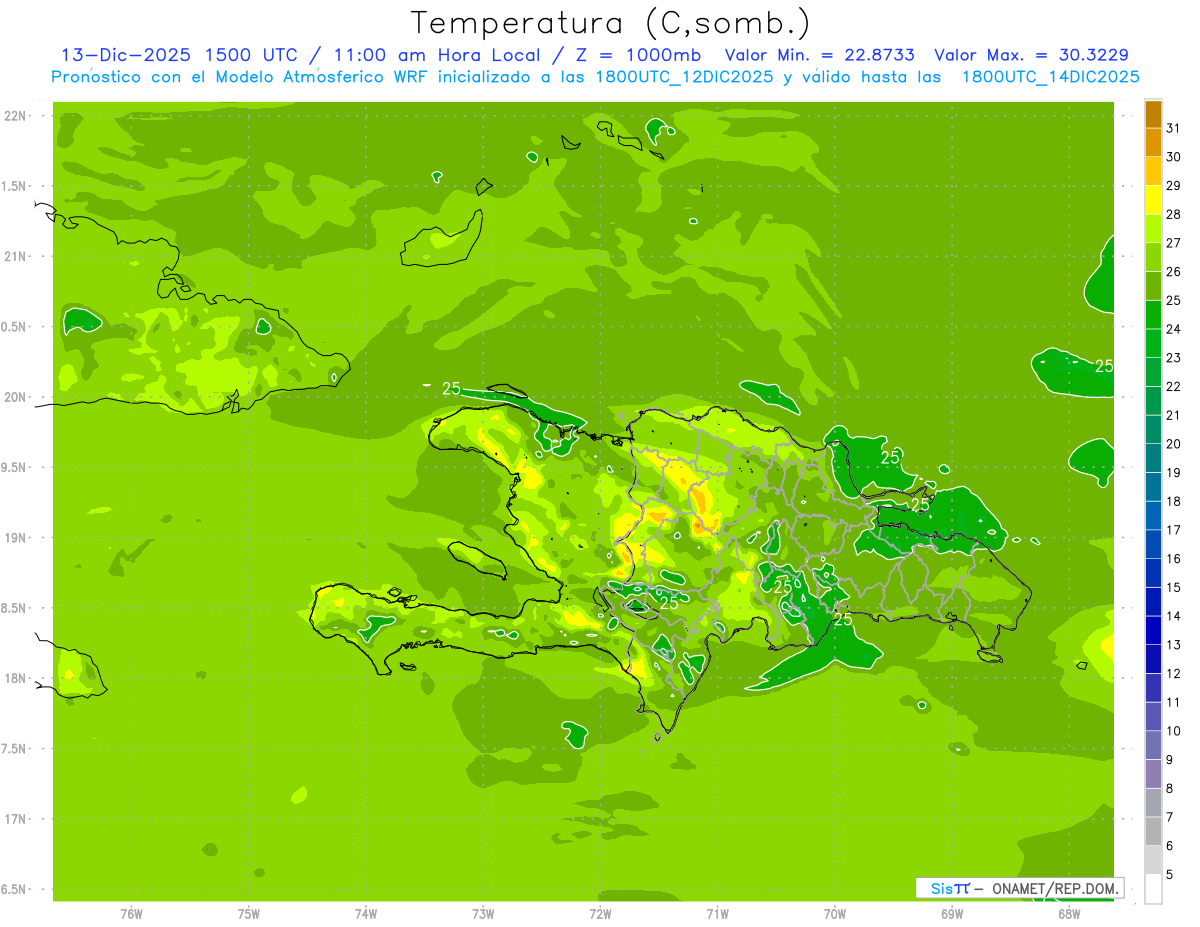Click the '70W' longitude label
The image size is (1200, 927).
[835, 914]
